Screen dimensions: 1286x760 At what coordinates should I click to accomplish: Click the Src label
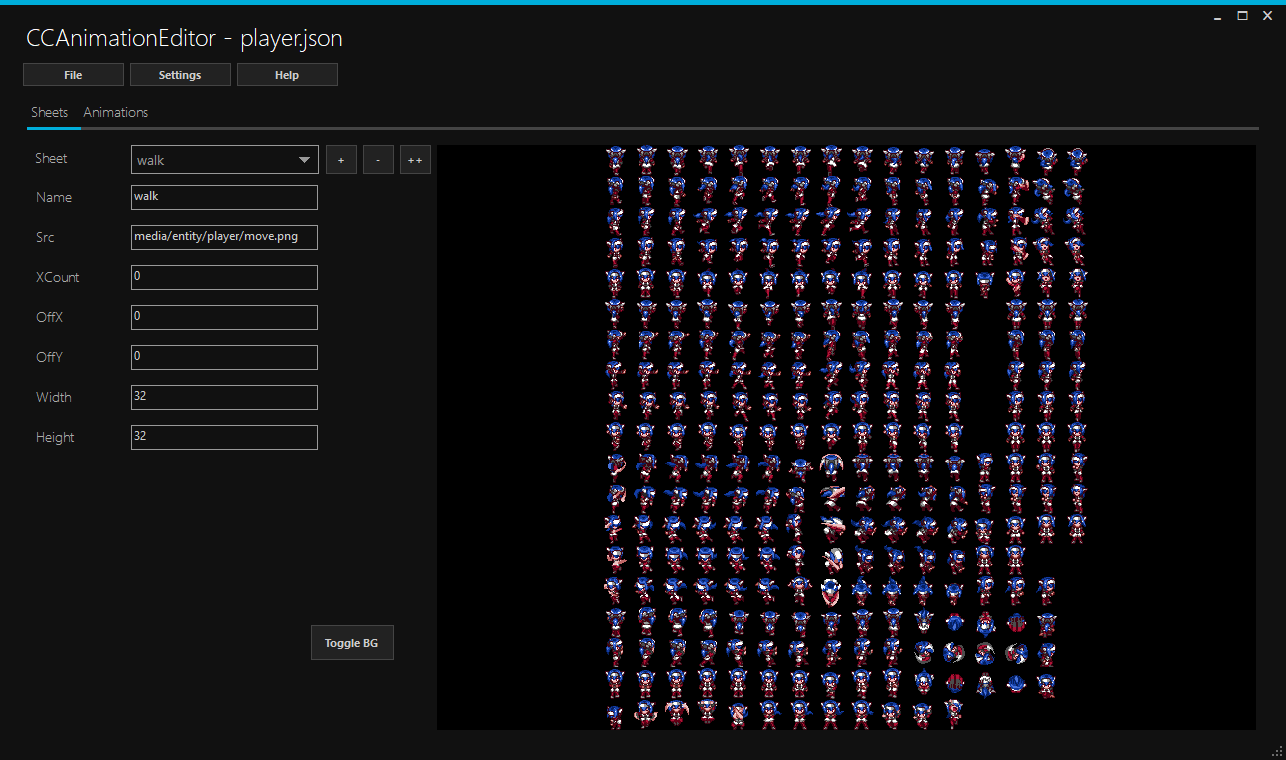[x=45, y=237]
